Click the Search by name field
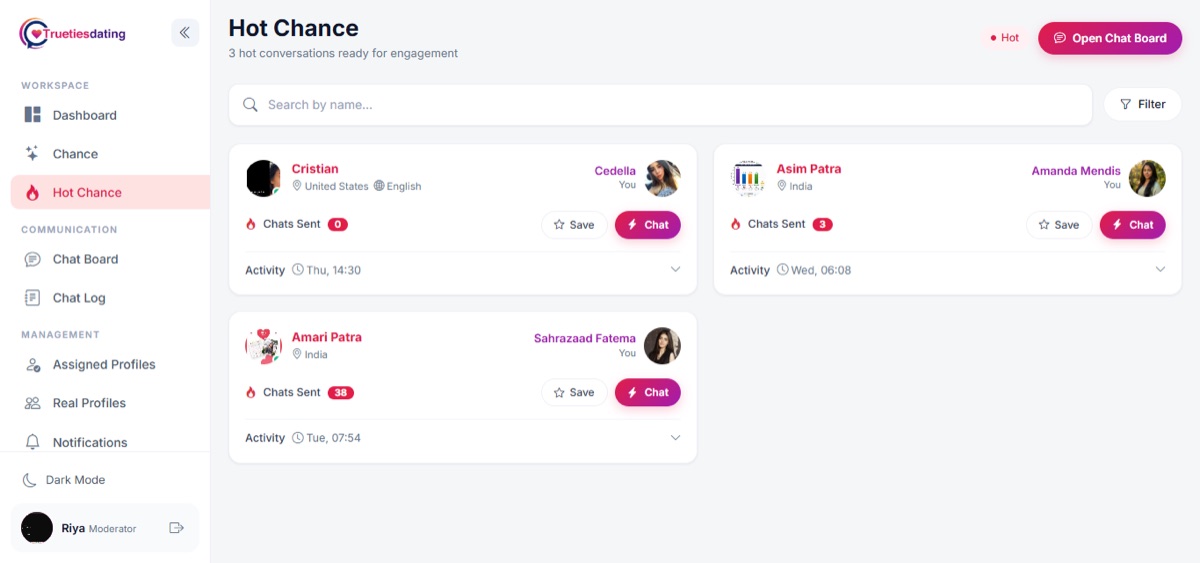The width and height of the screenshot is (1200, 563). click(660, 105)
